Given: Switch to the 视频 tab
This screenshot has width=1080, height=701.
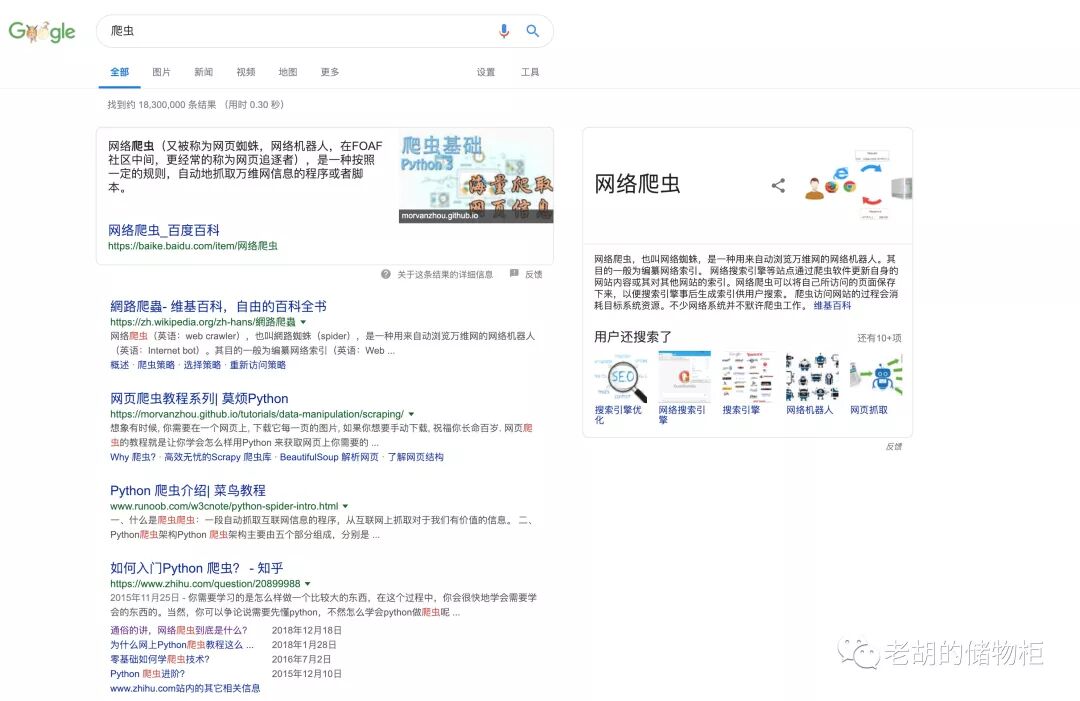Looking at the screenshot, I should (x=245, y=72).
